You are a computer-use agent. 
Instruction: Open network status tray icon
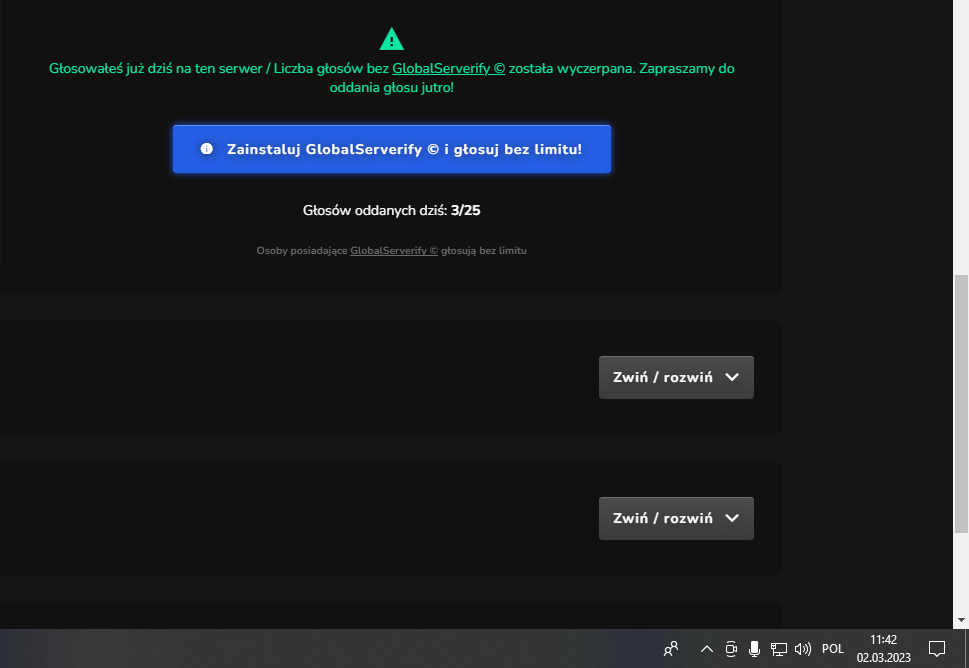[779, 649]
